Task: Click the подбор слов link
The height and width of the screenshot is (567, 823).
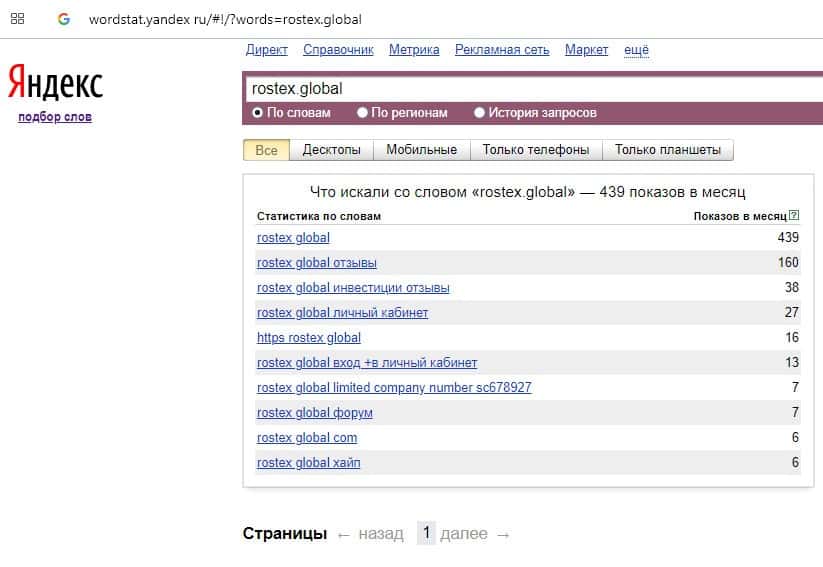Action: click(55, 117)
